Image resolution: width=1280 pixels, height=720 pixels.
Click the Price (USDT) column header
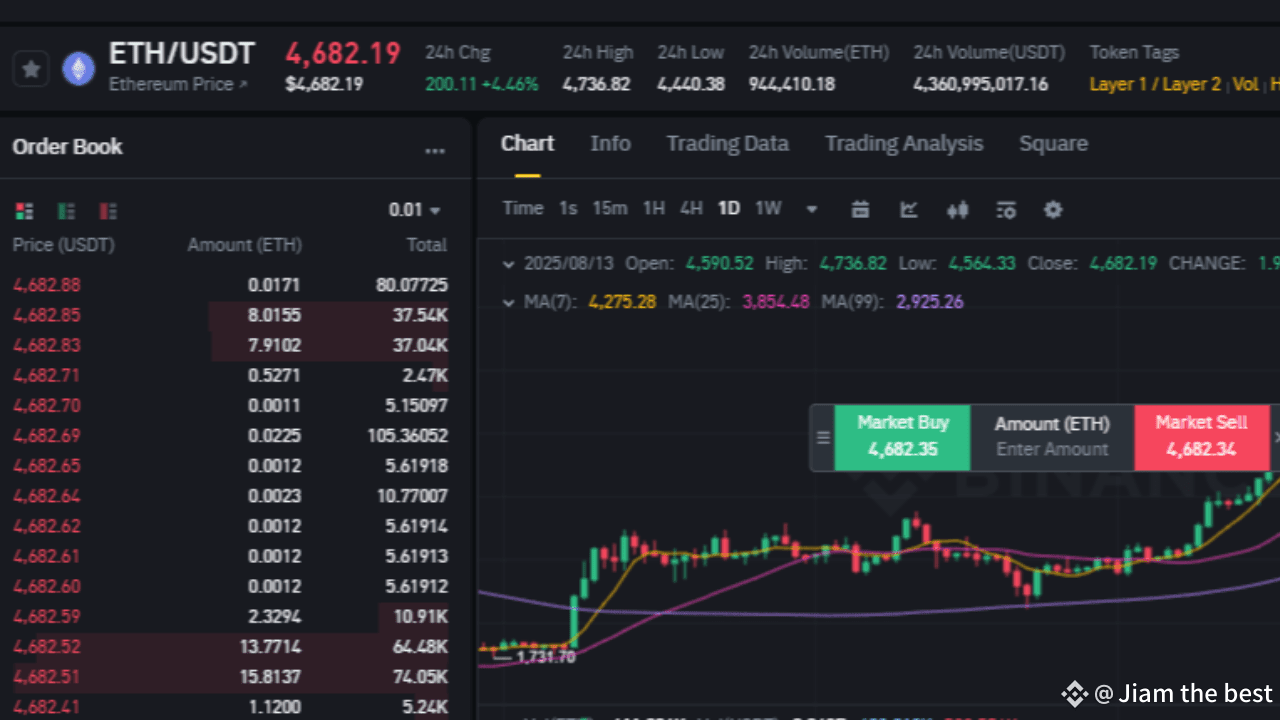(63, 245)
